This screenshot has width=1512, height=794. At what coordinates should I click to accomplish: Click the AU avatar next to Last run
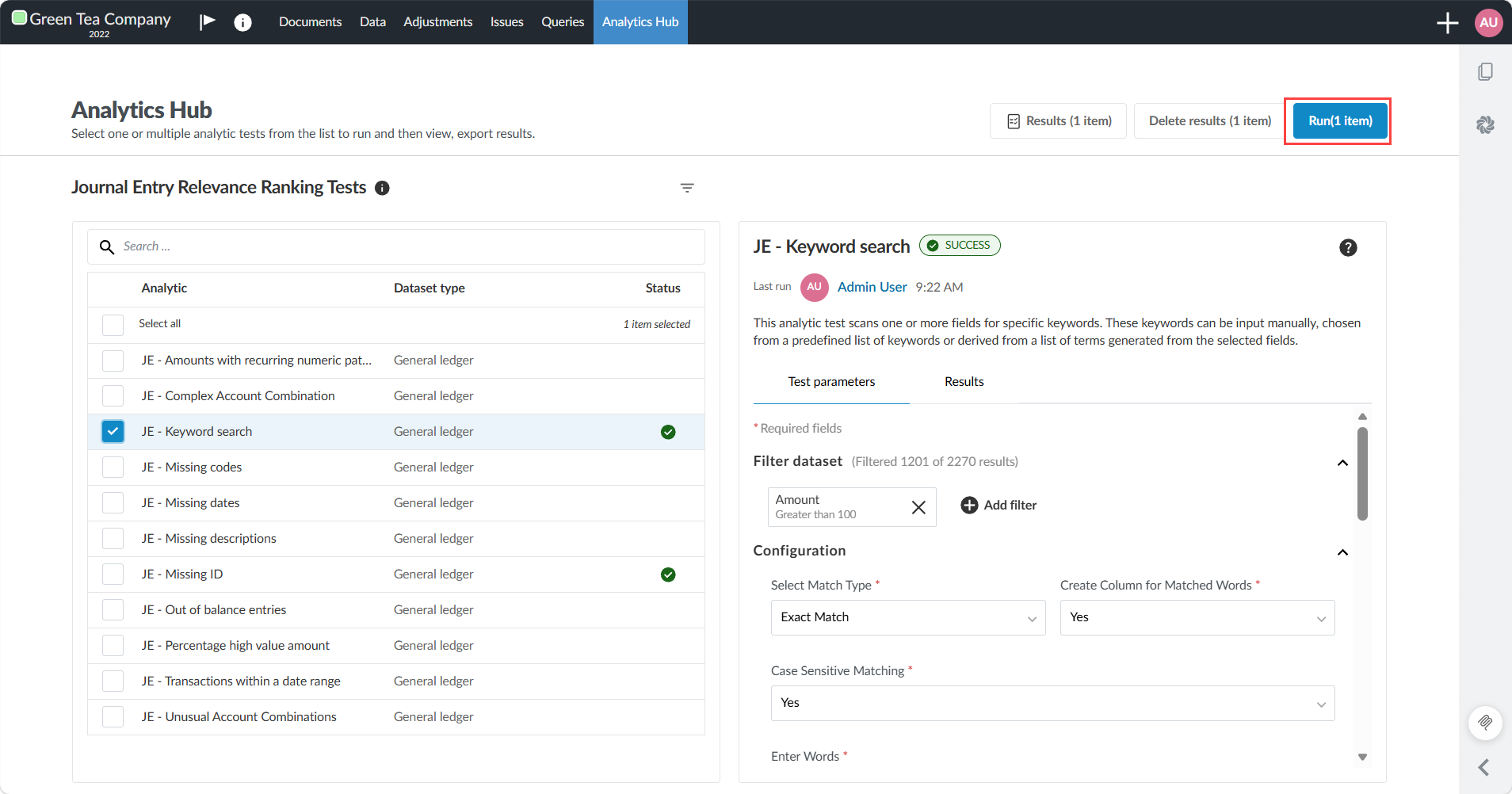[814, 287]
